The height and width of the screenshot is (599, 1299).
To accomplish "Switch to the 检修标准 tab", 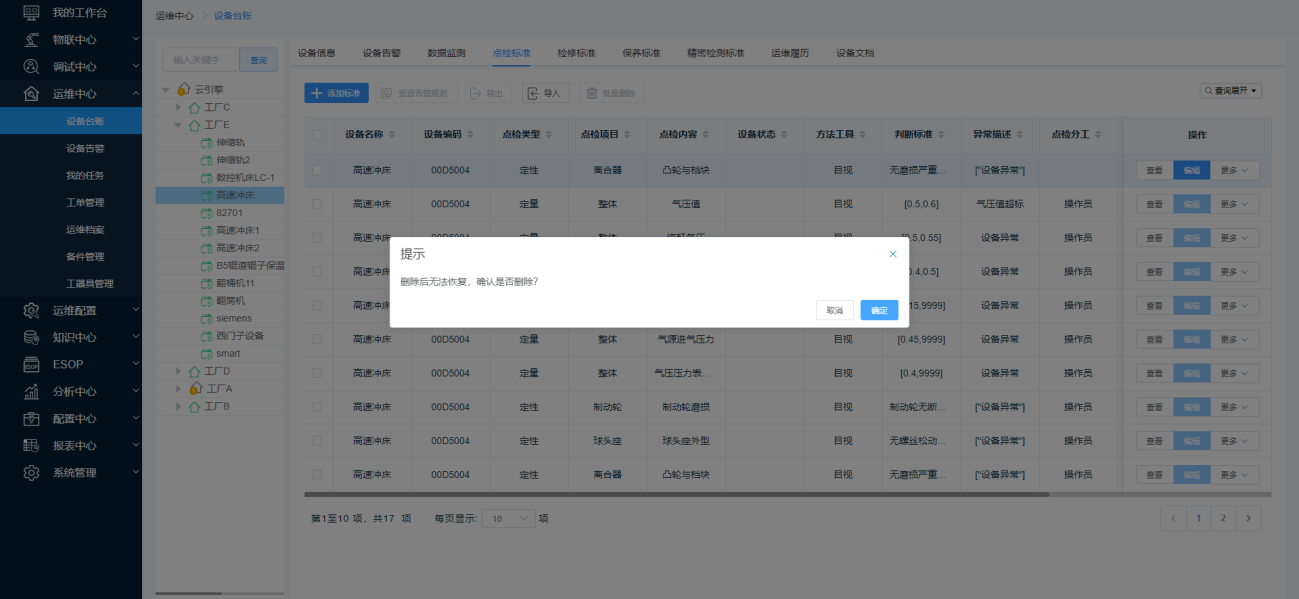I will point(576,53).
